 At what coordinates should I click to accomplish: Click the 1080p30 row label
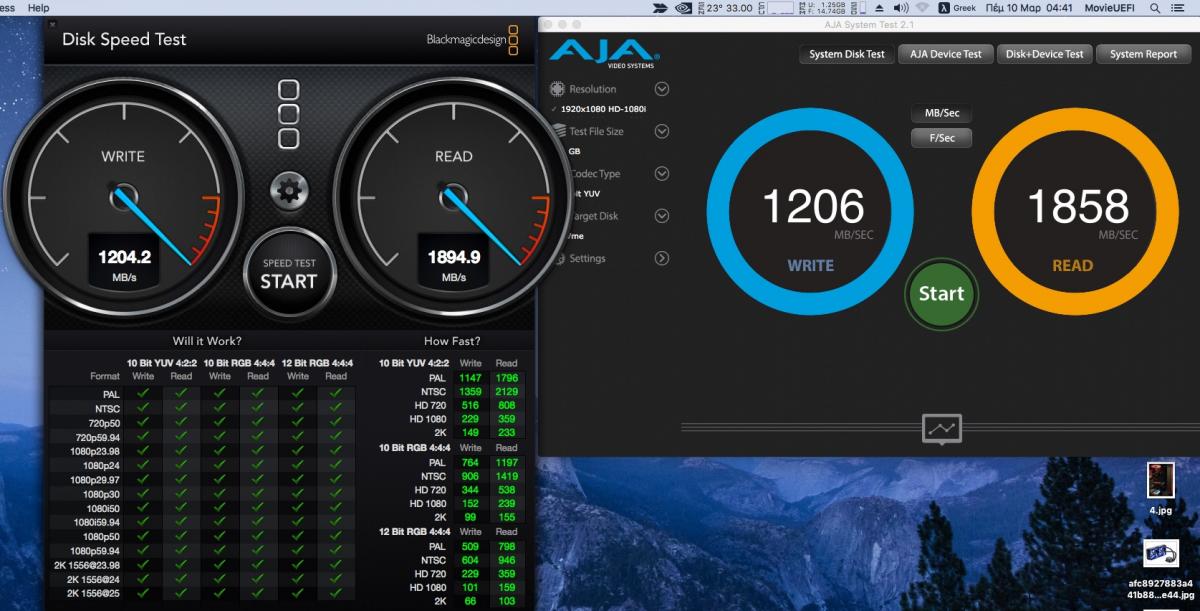click(101, 494)
